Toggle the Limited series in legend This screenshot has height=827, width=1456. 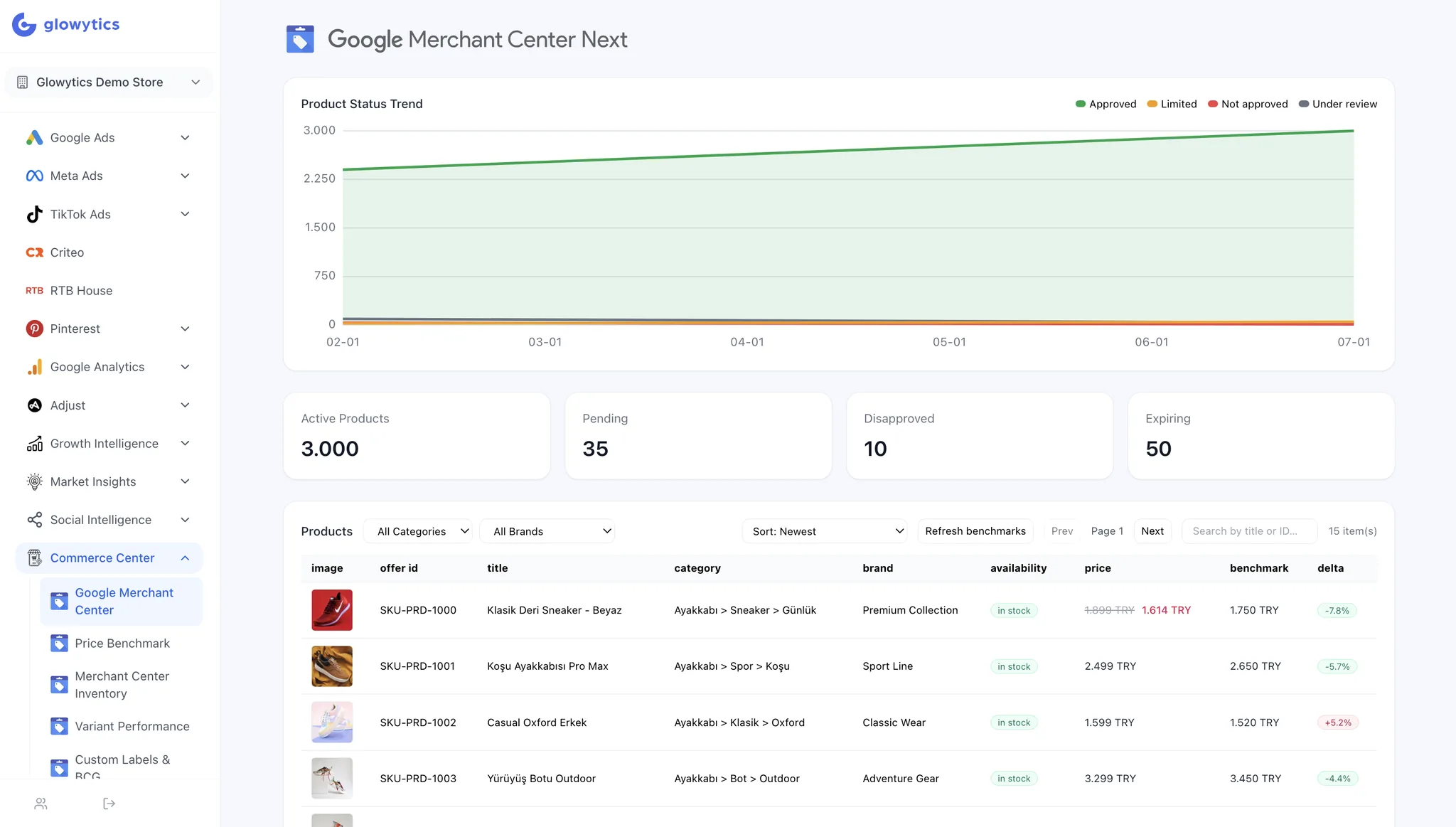1172,104
